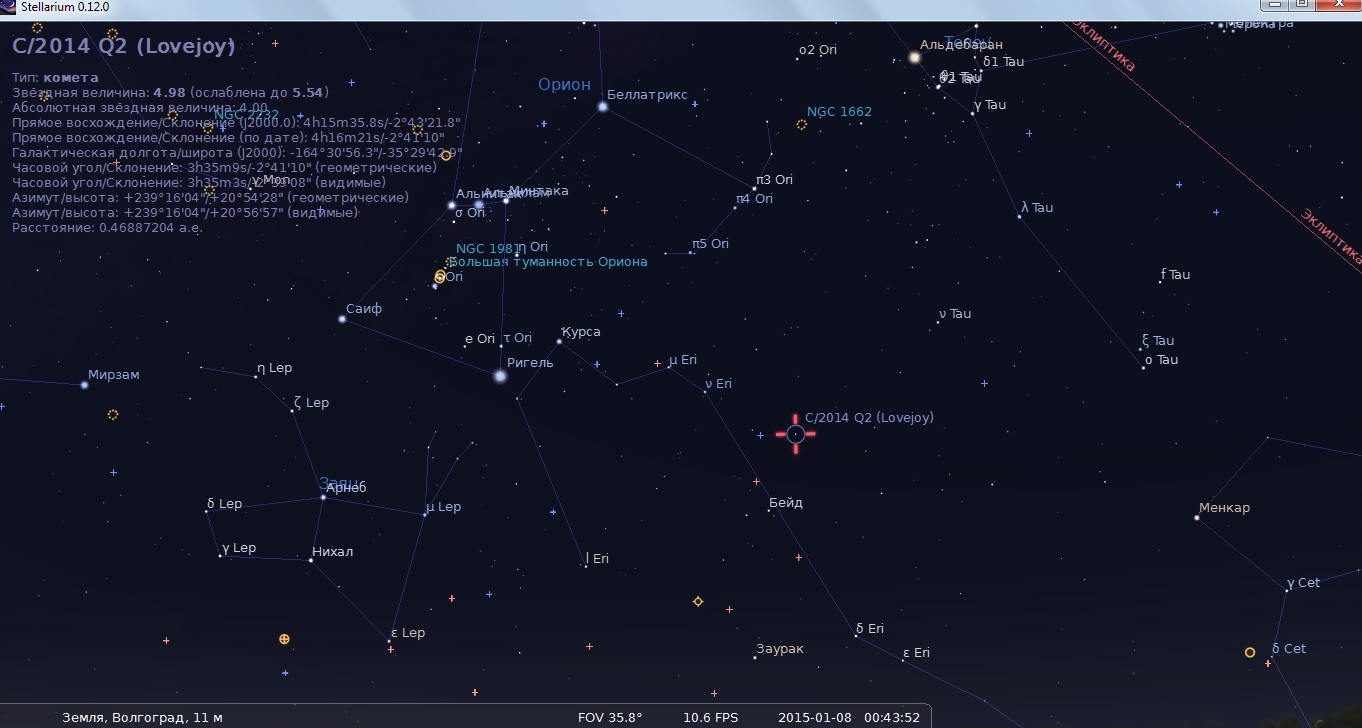Select the NGC 1662 cluster marker
The height and width of the screenshot is (728, 1362).
801,125
